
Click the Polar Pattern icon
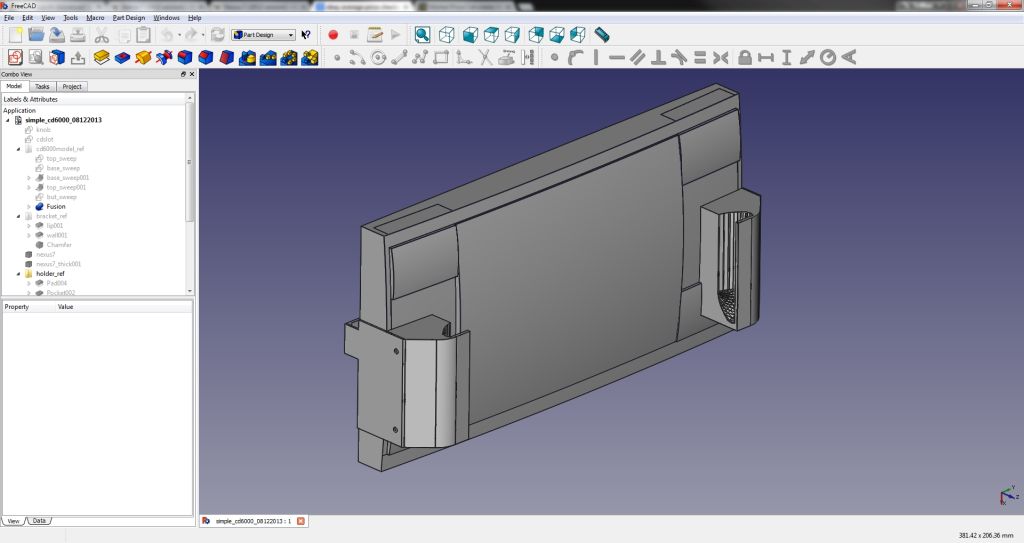[289, 58]
